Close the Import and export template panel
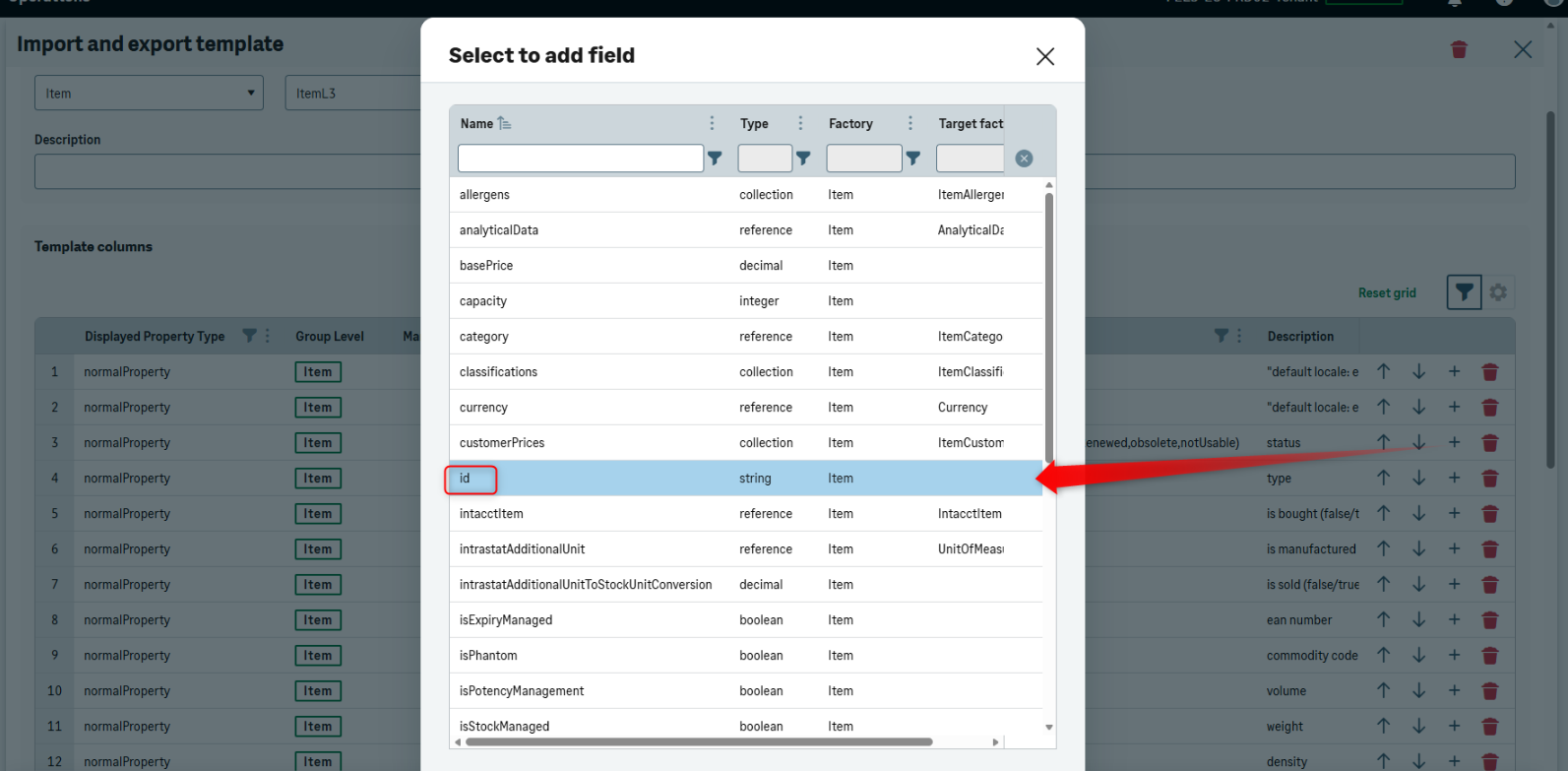Screen dimensions: 1568x771 [x=1523, y=49]
